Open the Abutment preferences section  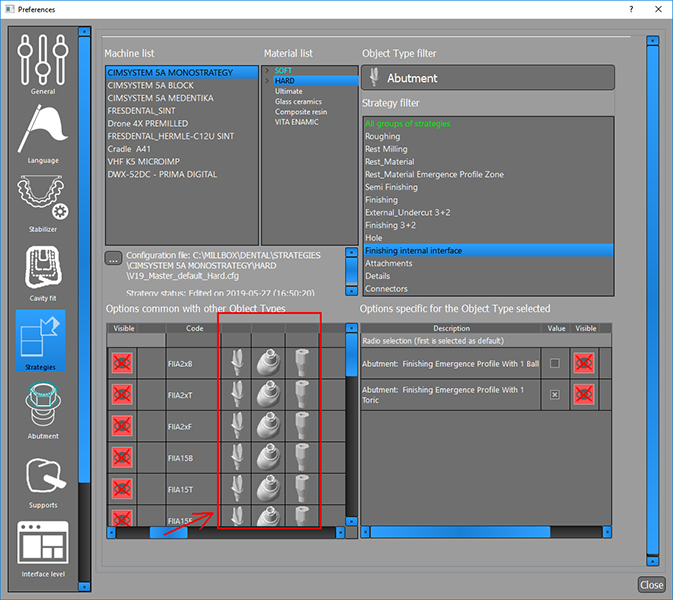coord(42,410)
